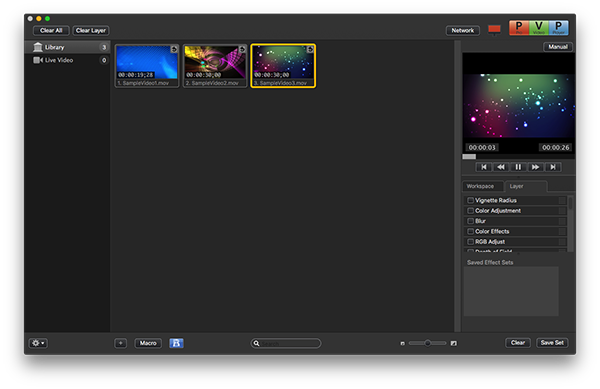
Task: Skip to end in preview transport
Action: (x=553, y=167)
